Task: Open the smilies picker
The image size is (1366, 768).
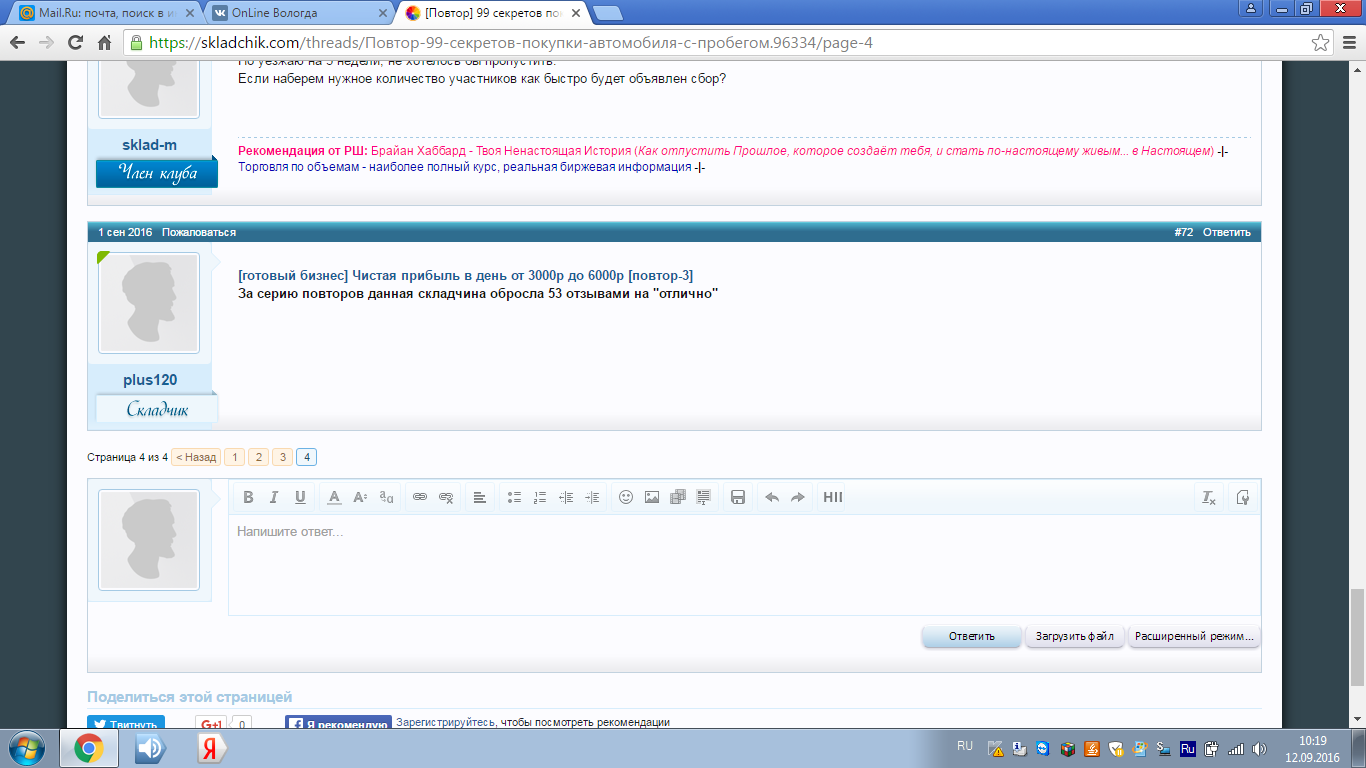Action: [x=626, y=497]
